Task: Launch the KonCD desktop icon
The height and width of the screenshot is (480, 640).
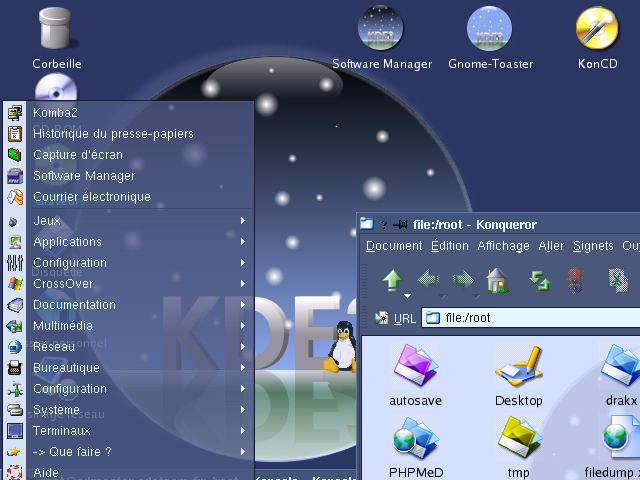Action: [597, 28]
